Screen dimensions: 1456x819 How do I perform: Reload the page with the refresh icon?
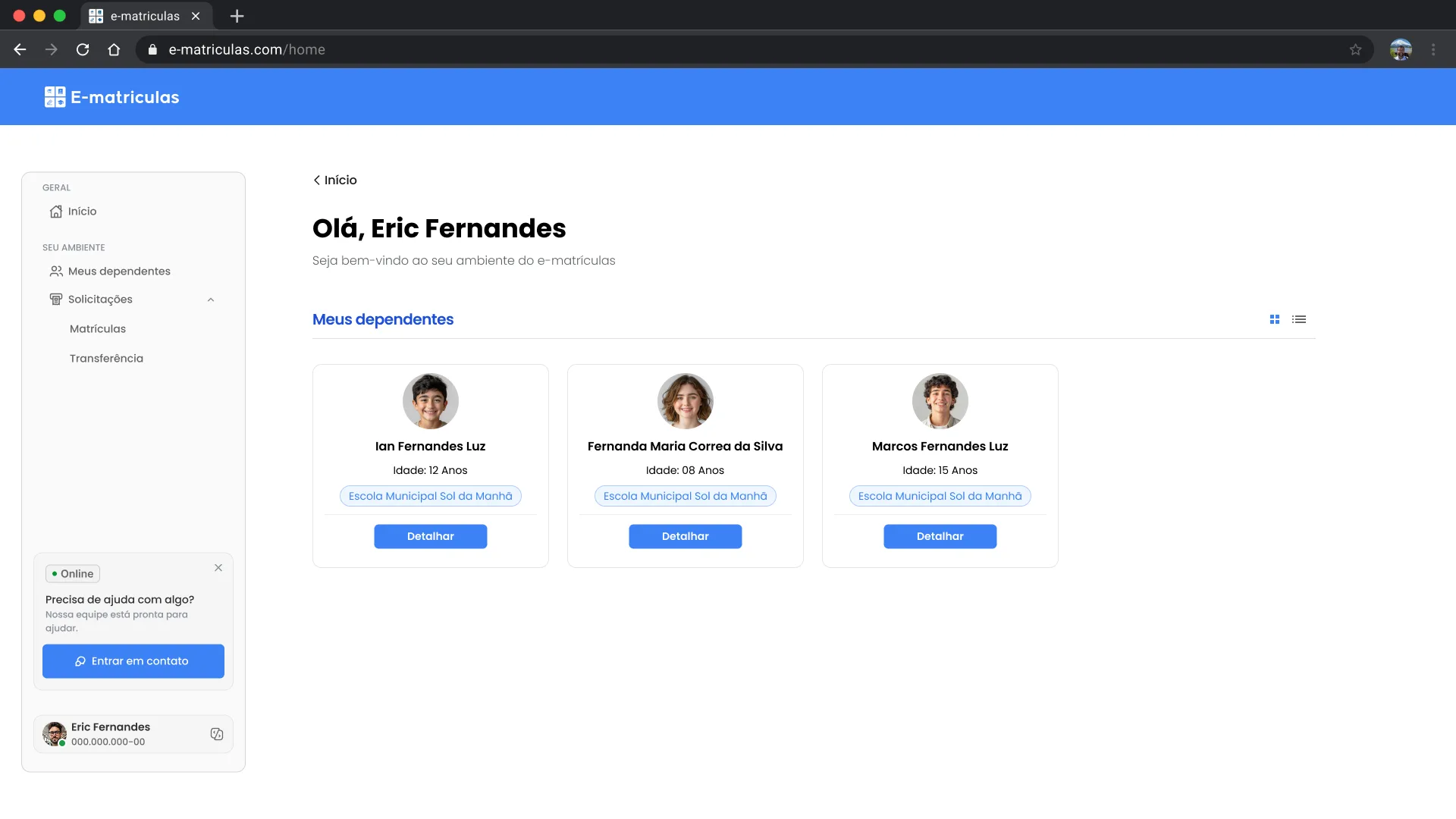pos(83,49)
